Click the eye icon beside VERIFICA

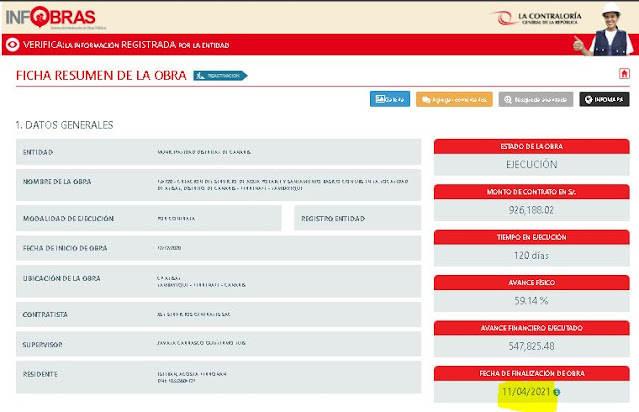[12, 44]
